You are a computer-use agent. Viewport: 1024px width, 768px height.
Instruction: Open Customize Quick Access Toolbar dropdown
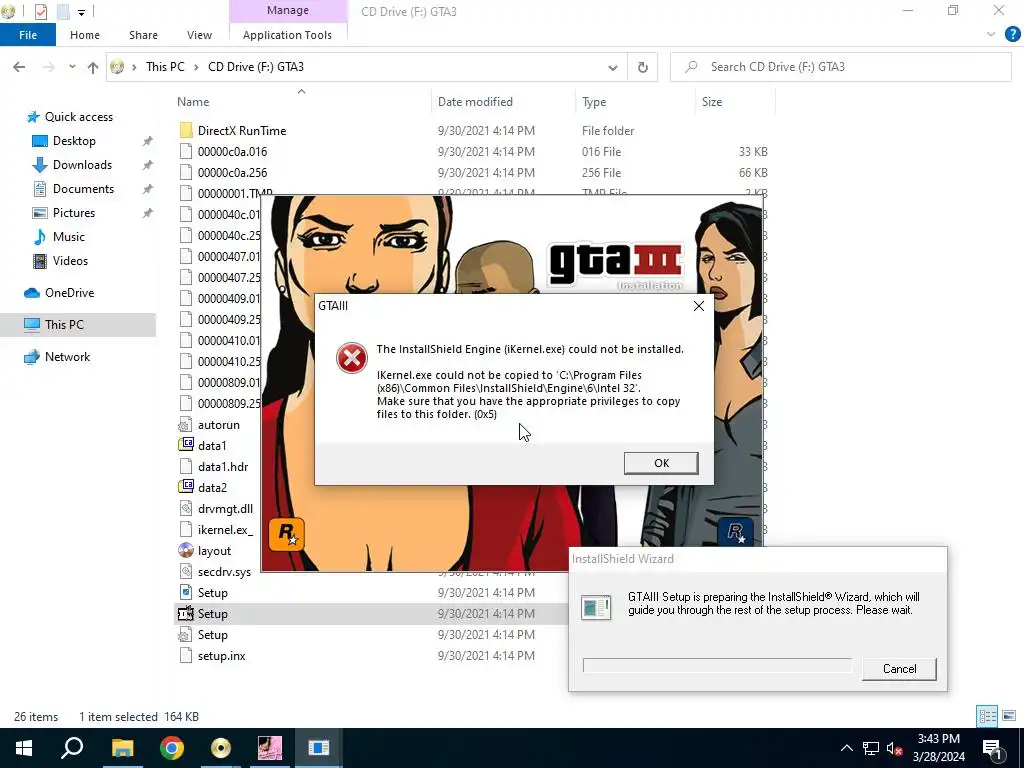[81, 12]
